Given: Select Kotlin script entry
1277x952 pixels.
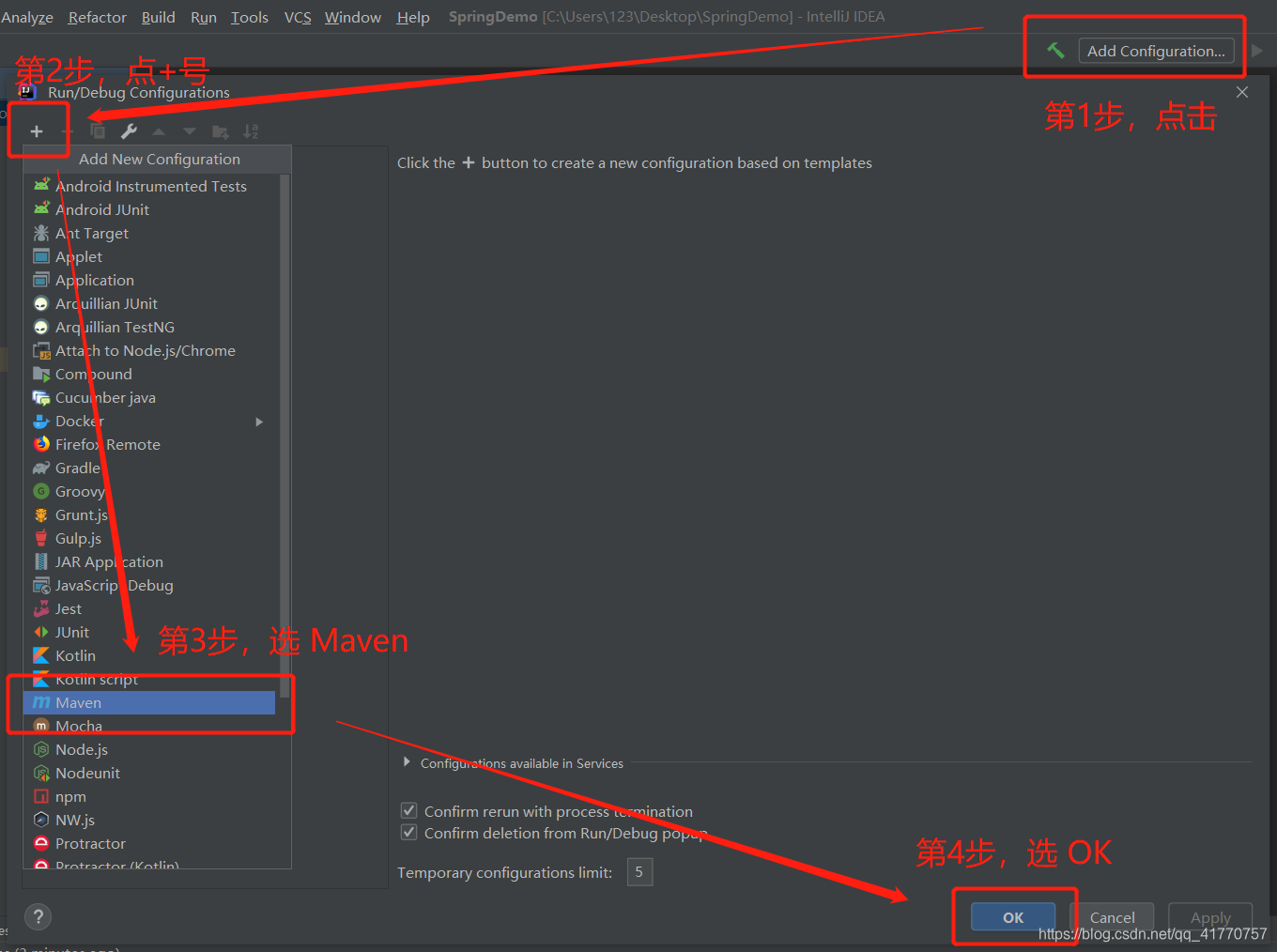Looking at the screenshot, I should click(150, 679).
